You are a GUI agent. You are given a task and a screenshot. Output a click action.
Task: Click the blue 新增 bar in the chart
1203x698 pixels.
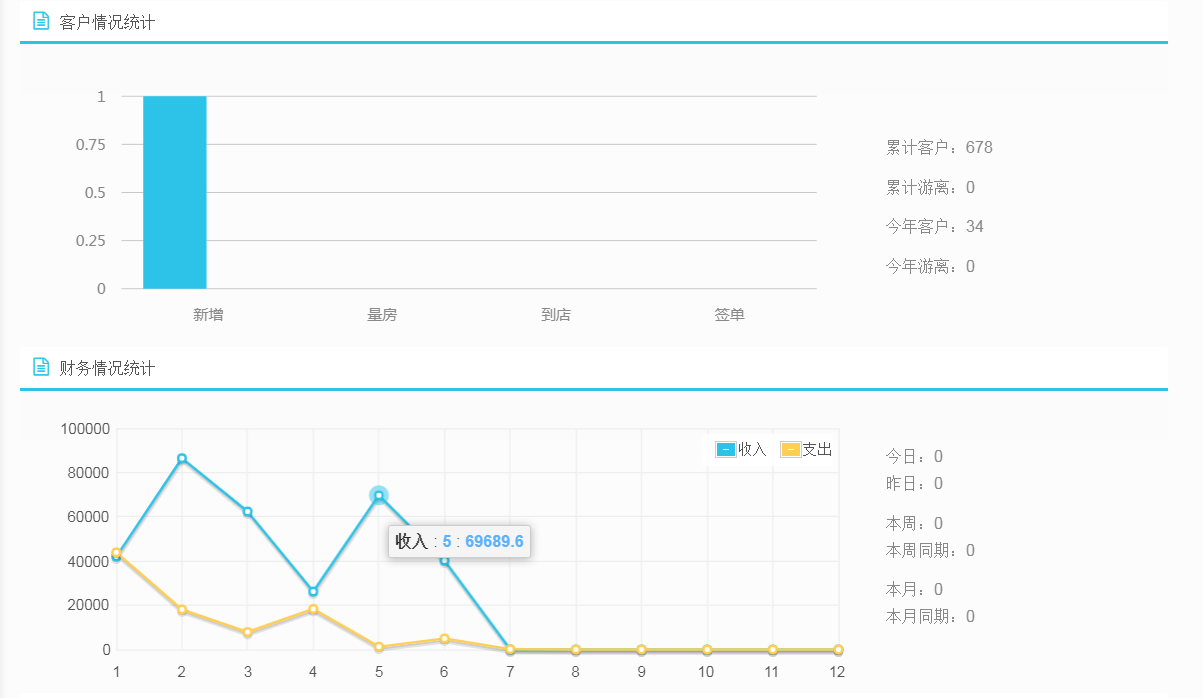pyautogui.click(x=174, y=192)
